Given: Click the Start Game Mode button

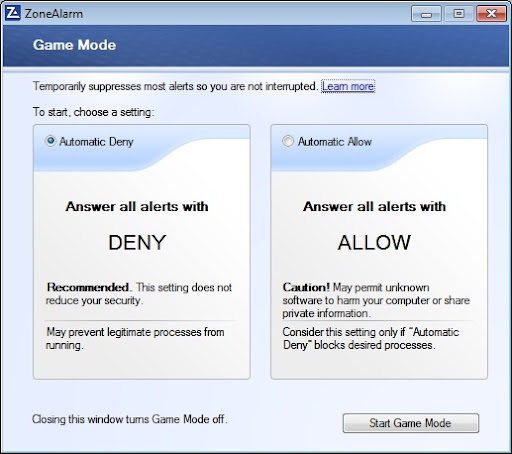Looking at the screenshot, I should (x=411, y=423).
